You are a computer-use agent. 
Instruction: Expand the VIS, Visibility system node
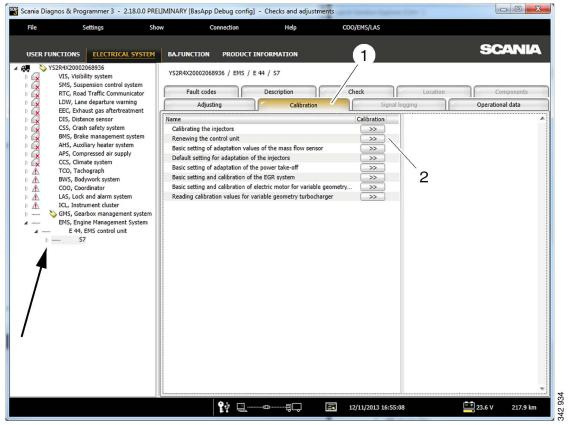tap(26, 77)
